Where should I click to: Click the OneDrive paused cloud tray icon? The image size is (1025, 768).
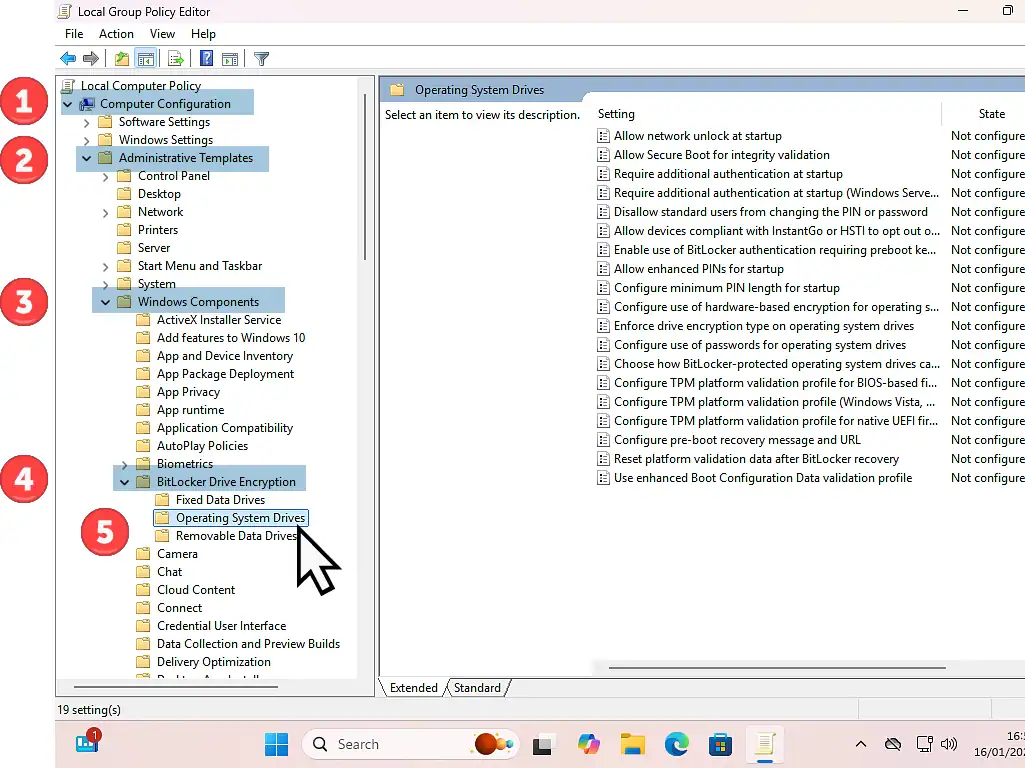click(x=892, y=744)
